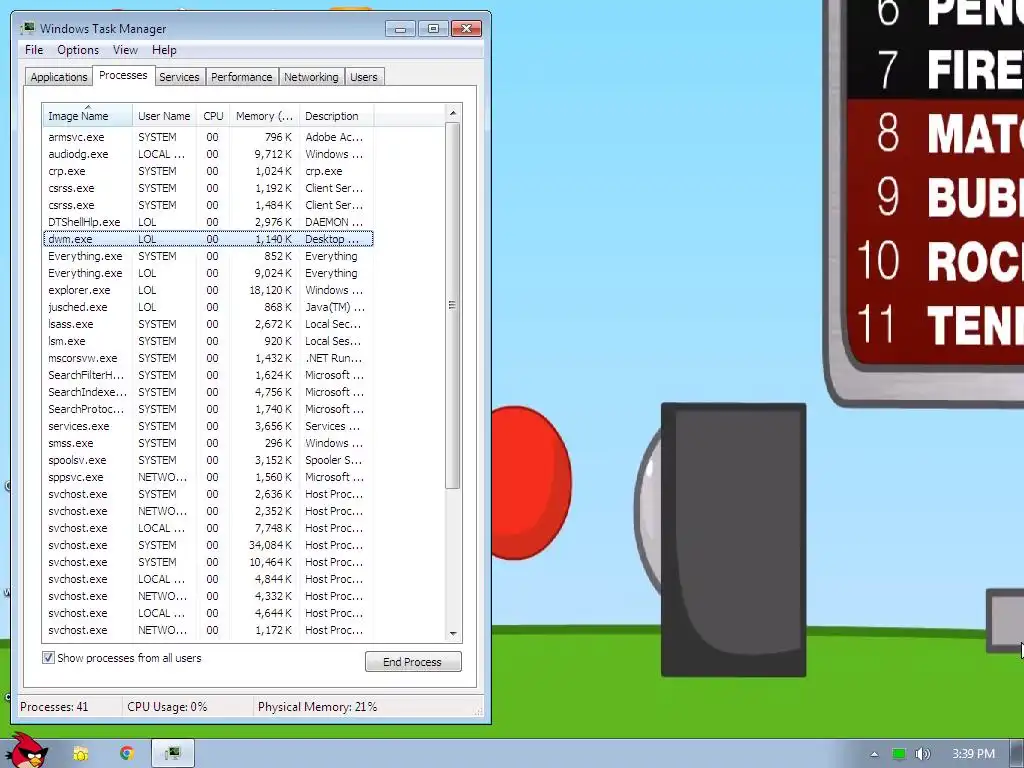This screenshot has height=768, width=1024.
Task: Click the taskbar clock showing 3:39 PM
Action: tap(973, 754)
